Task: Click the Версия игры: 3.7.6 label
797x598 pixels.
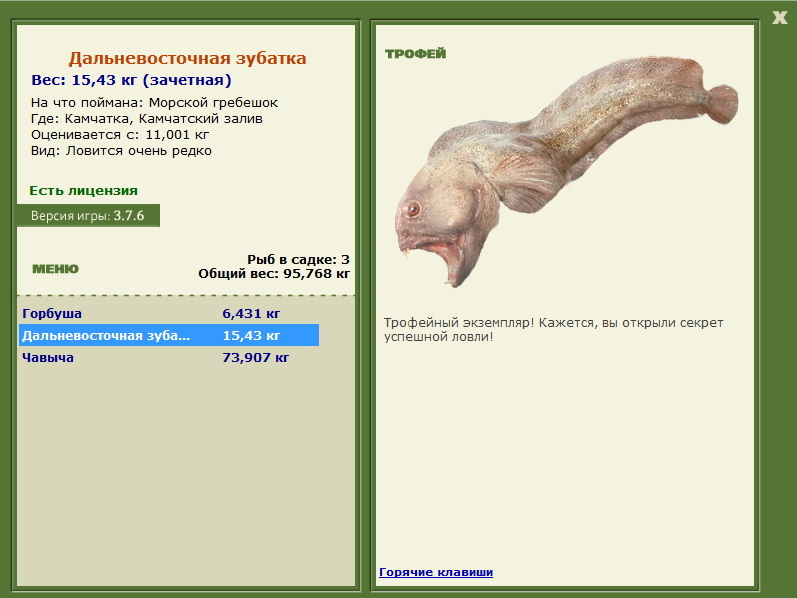Action: click(88, 216)
